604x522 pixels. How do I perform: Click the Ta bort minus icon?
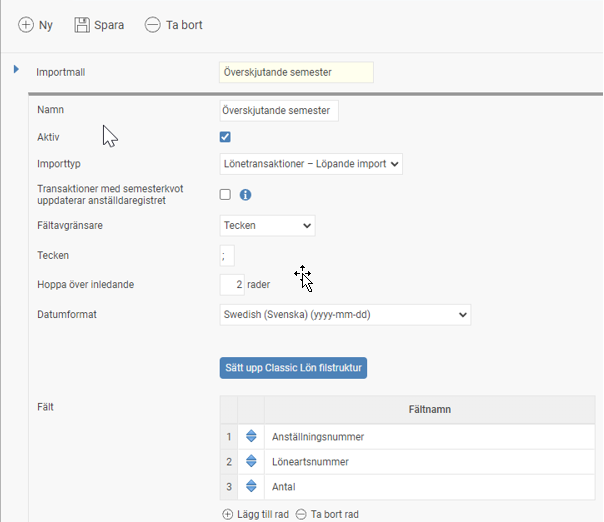click(x=152, y=25)
